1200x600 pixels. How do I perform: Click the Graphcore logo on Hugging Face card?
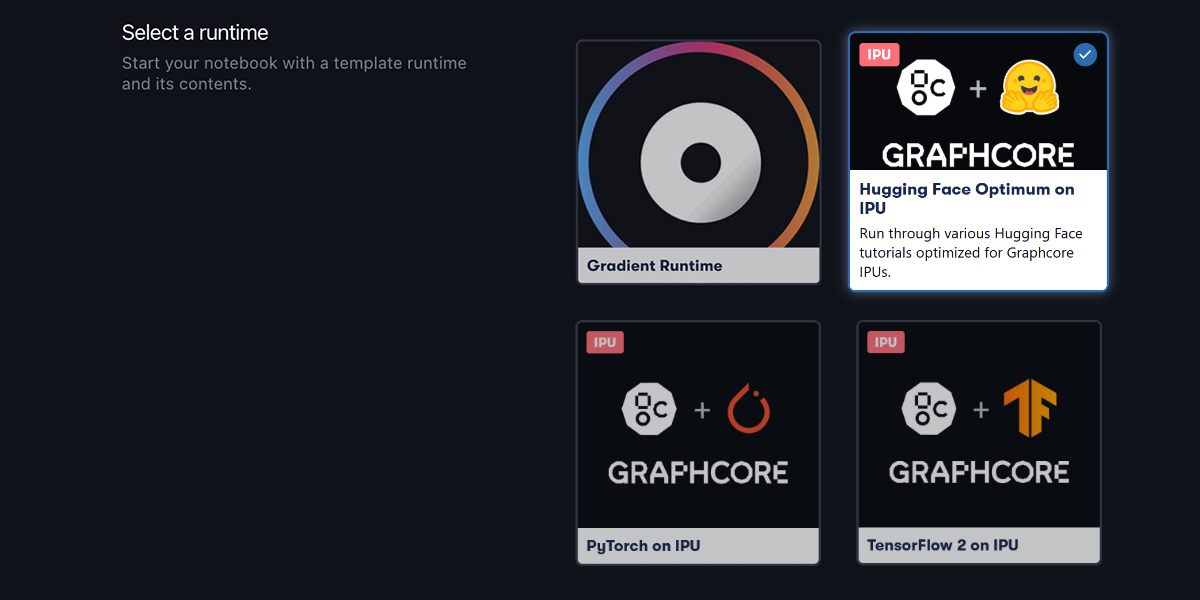pyautogui.click(x=978, y=154)
